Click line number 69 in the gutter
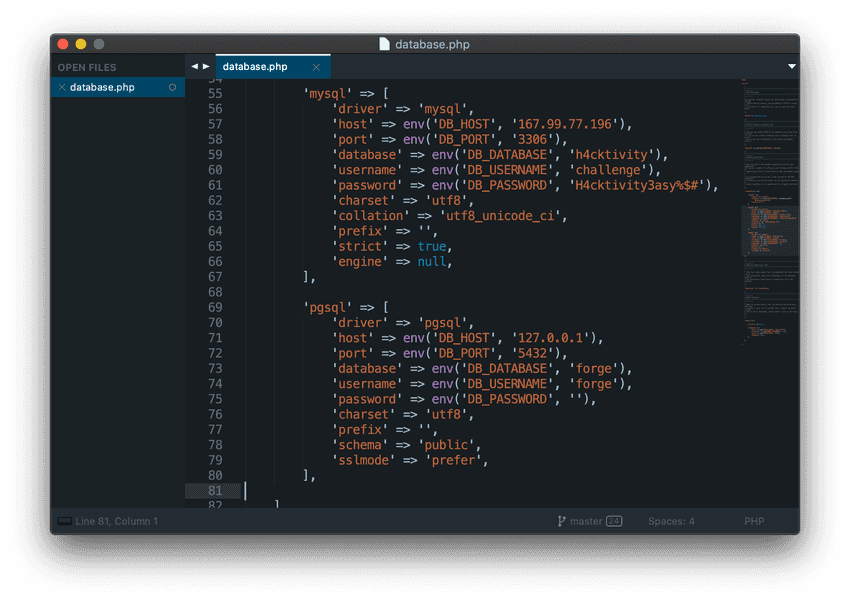Viewport: 850px width, 601px height. (215, 307)
